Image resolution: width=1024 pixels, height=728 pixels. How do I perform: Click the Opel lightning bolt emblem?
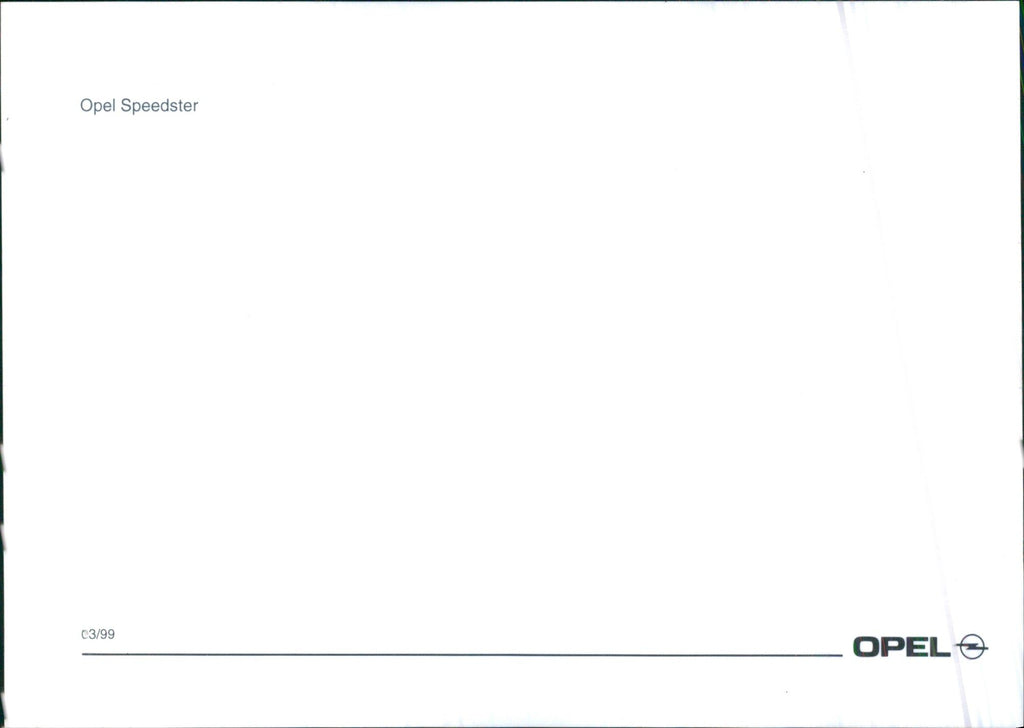[x=972, y=647]
